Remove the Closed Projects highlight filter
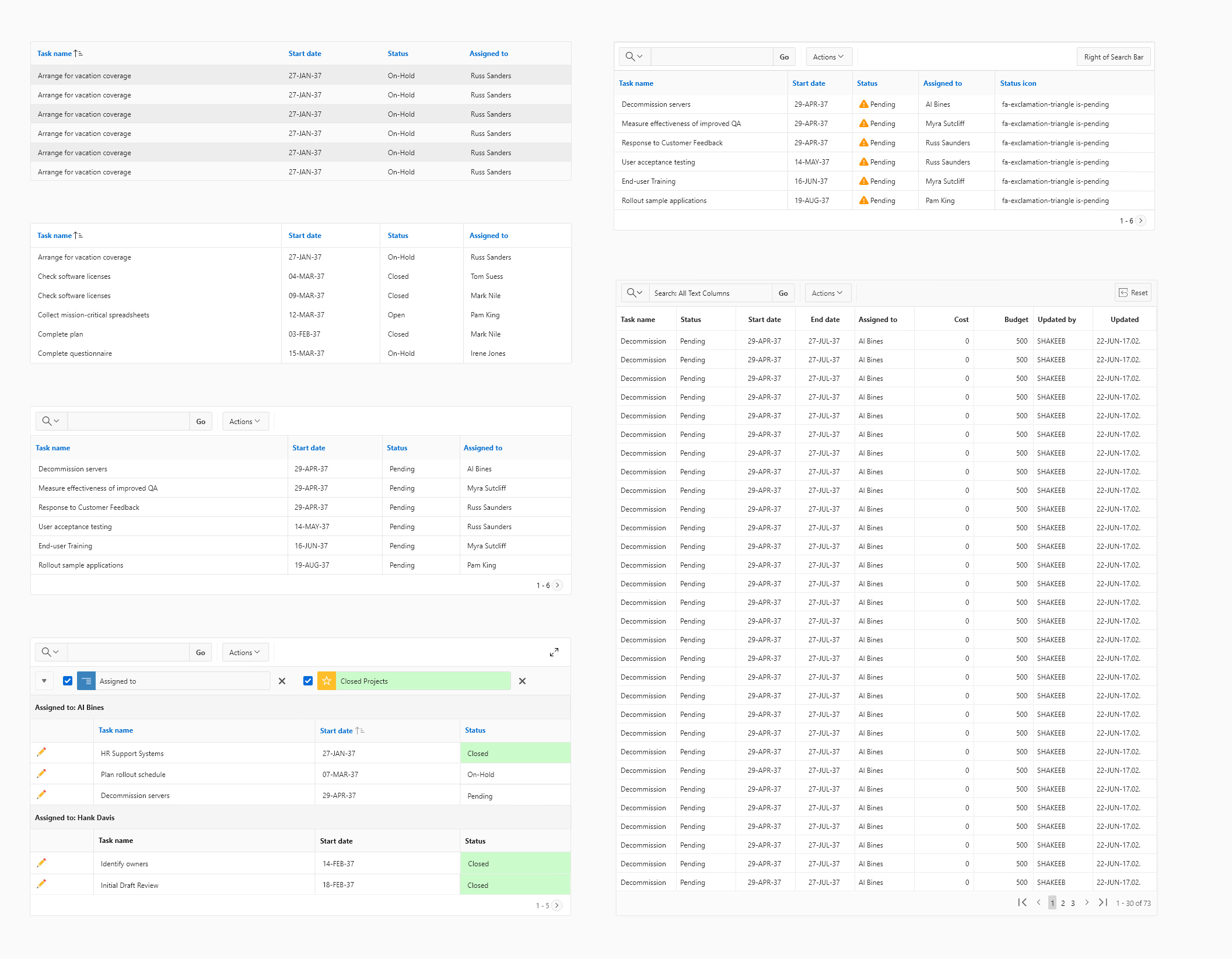Image resolution: width=1232 pixels, height=959 pixels. (x=522, y=681)
